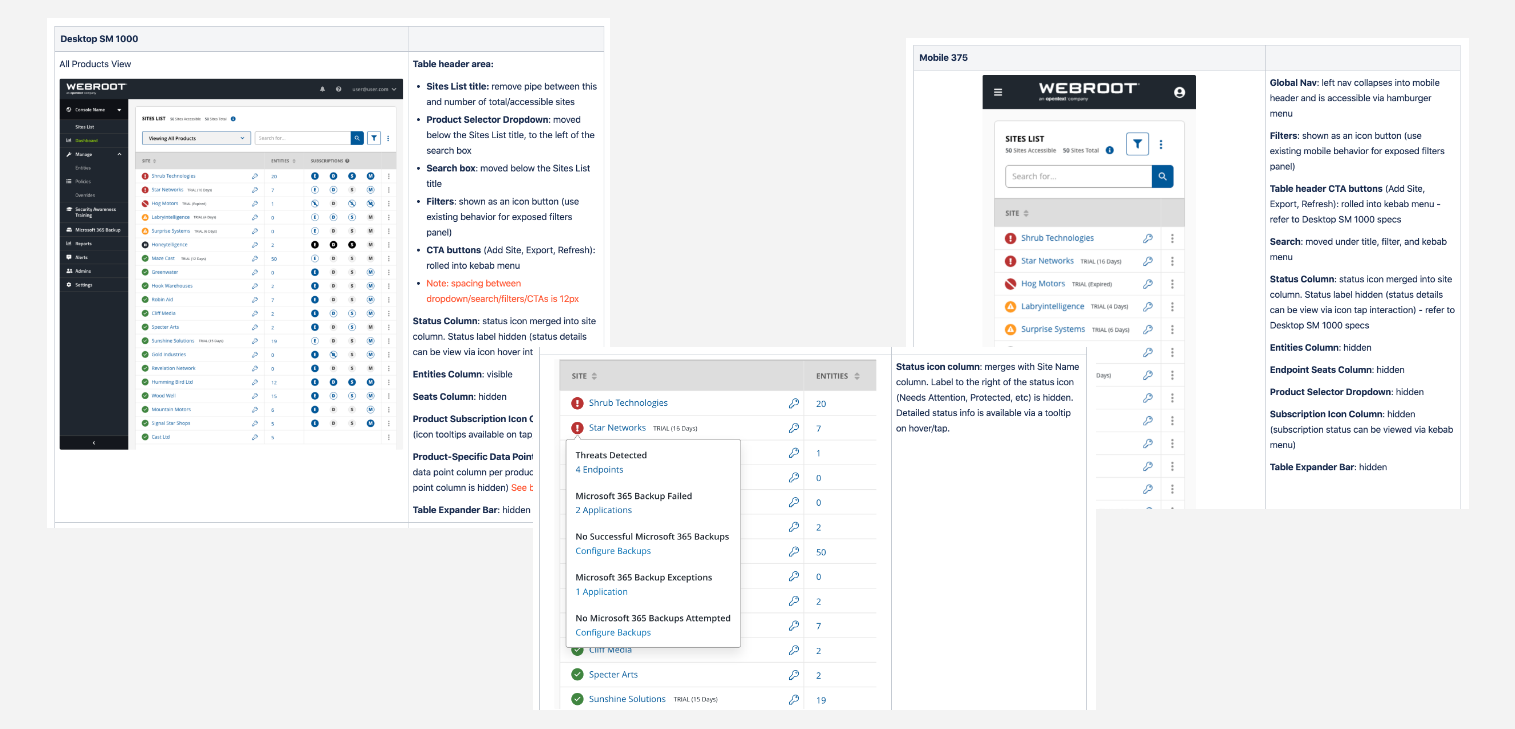Open hamburger menu in mobile mockup

pyautogui.click(x=997, y=92)
